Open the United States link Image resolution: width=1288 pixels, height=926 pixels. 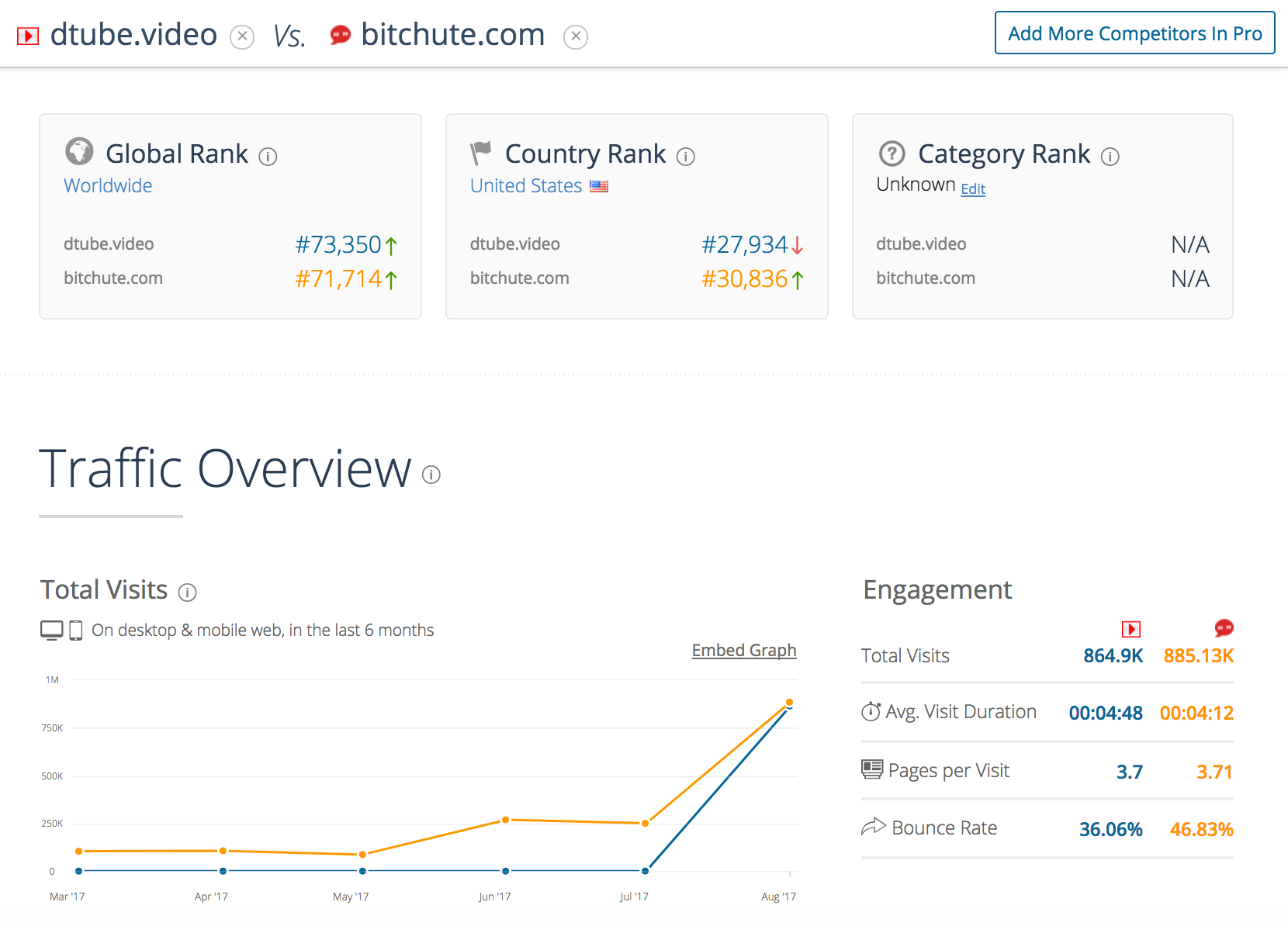point(526,185)
